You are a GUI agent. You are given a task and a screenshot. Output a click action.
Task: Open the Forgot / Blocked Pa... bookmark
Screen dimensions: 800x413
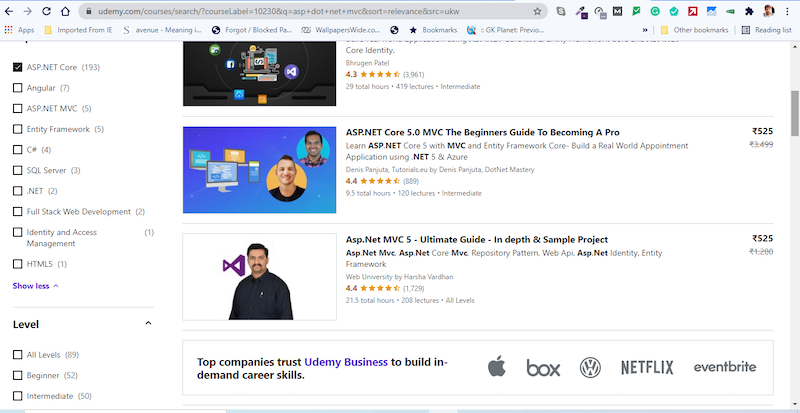(252, 30)
